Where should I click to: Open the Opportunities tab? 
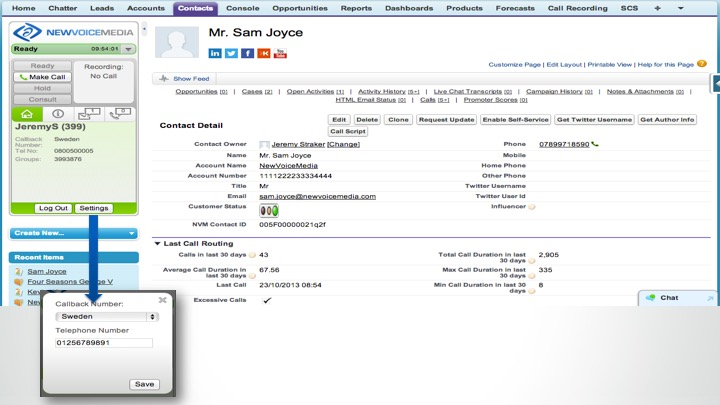300,8
